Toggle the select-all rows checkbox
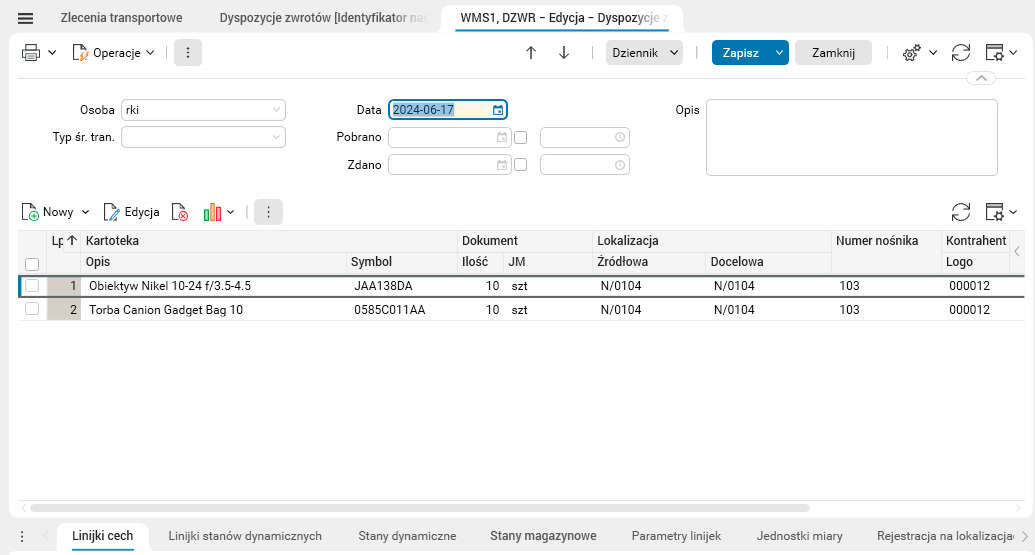Screen dimensions: 1035x555 click(x=32, y=264)
